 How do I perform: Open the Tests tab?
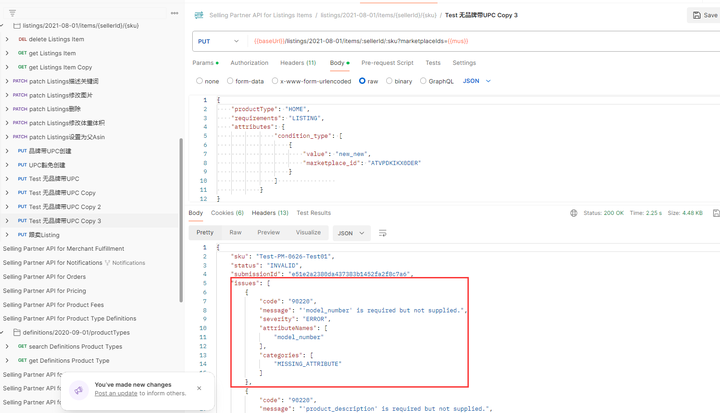pyautogui.click(x=433, y=63)
